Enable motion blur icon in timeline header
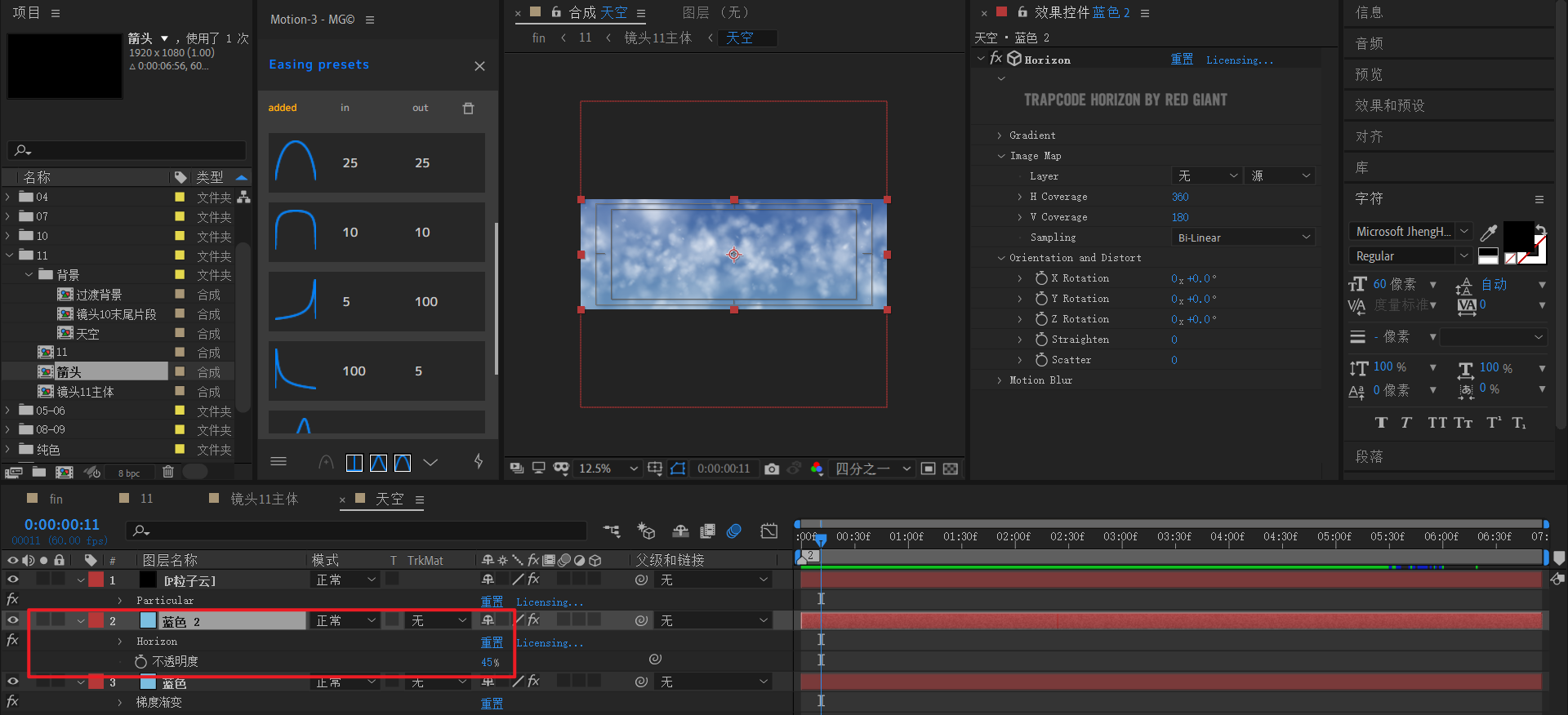This screenshot has width=1568, height=715. point(734,531)
